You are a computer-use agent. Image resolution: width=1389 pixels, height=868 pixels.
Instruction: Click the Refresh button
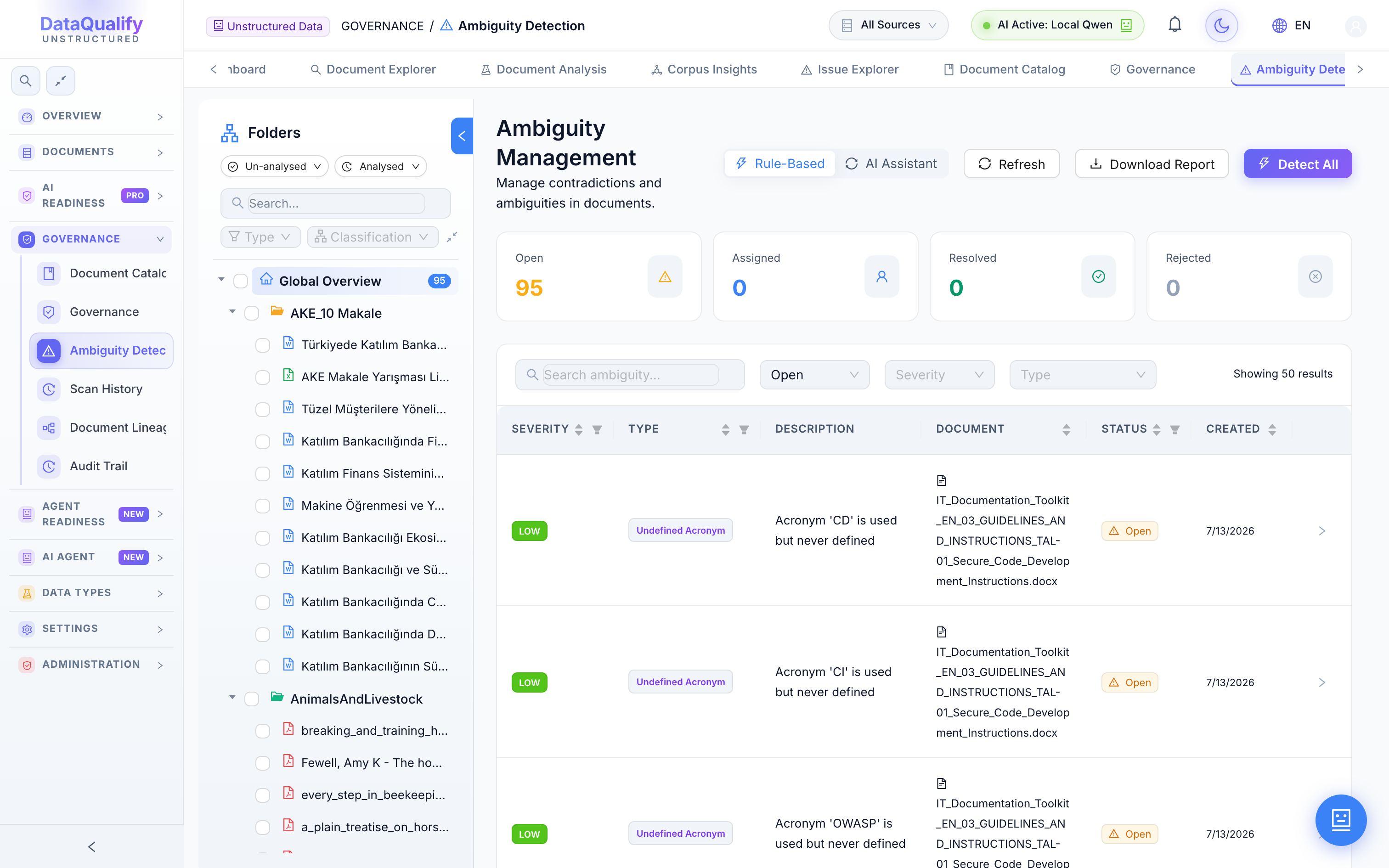1012,164
